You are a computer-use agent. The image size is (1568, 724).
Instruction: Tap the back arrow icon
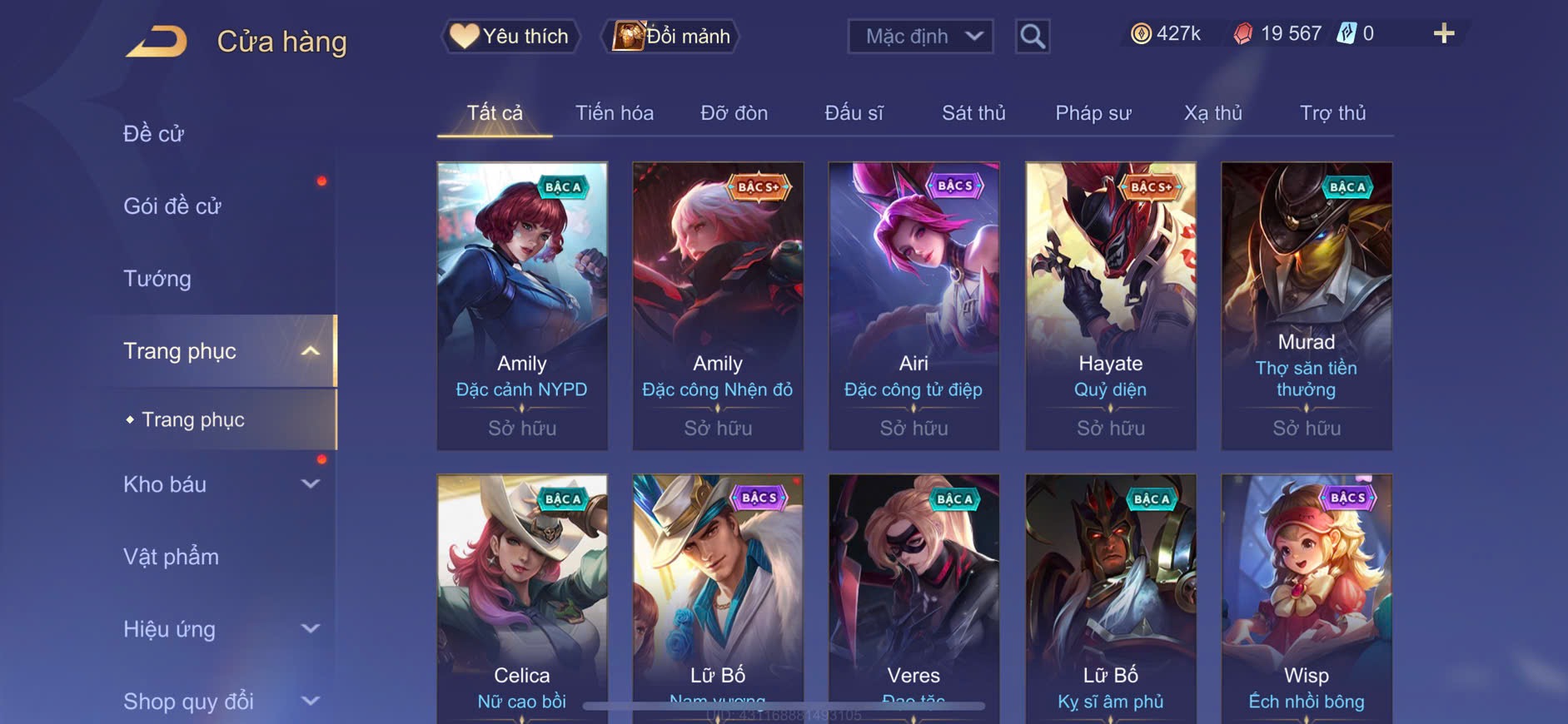(157, 41)
